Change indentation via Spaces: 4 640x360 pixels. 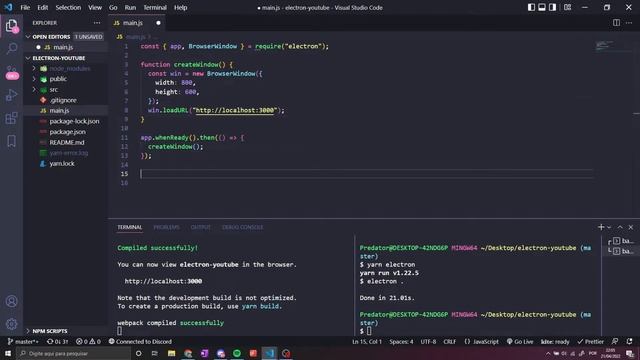tap(401, 342)
